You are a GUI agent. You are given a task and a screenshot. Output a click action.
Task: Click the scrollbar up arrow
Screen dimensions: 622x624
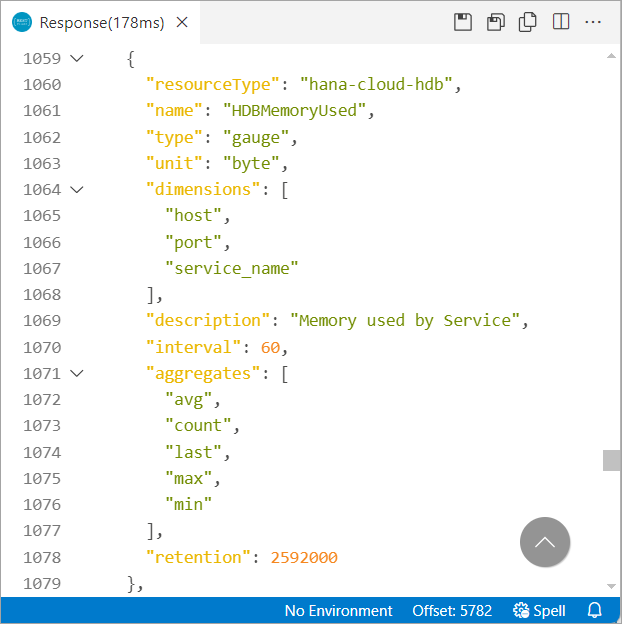pos(612,56)
